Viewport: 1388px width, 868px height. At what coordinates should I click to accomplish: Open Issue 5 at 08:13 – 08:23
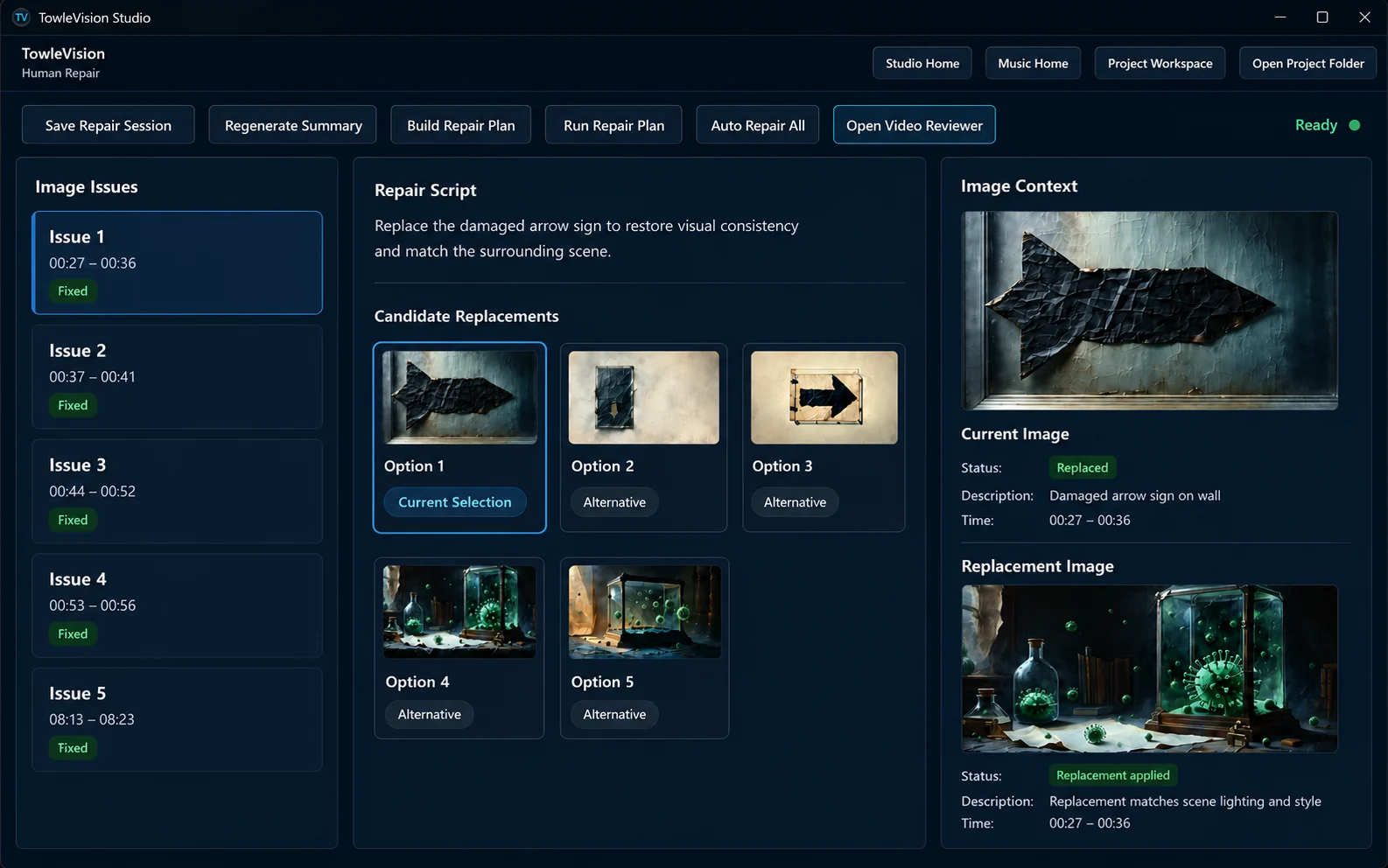click(x=177, y=719)
